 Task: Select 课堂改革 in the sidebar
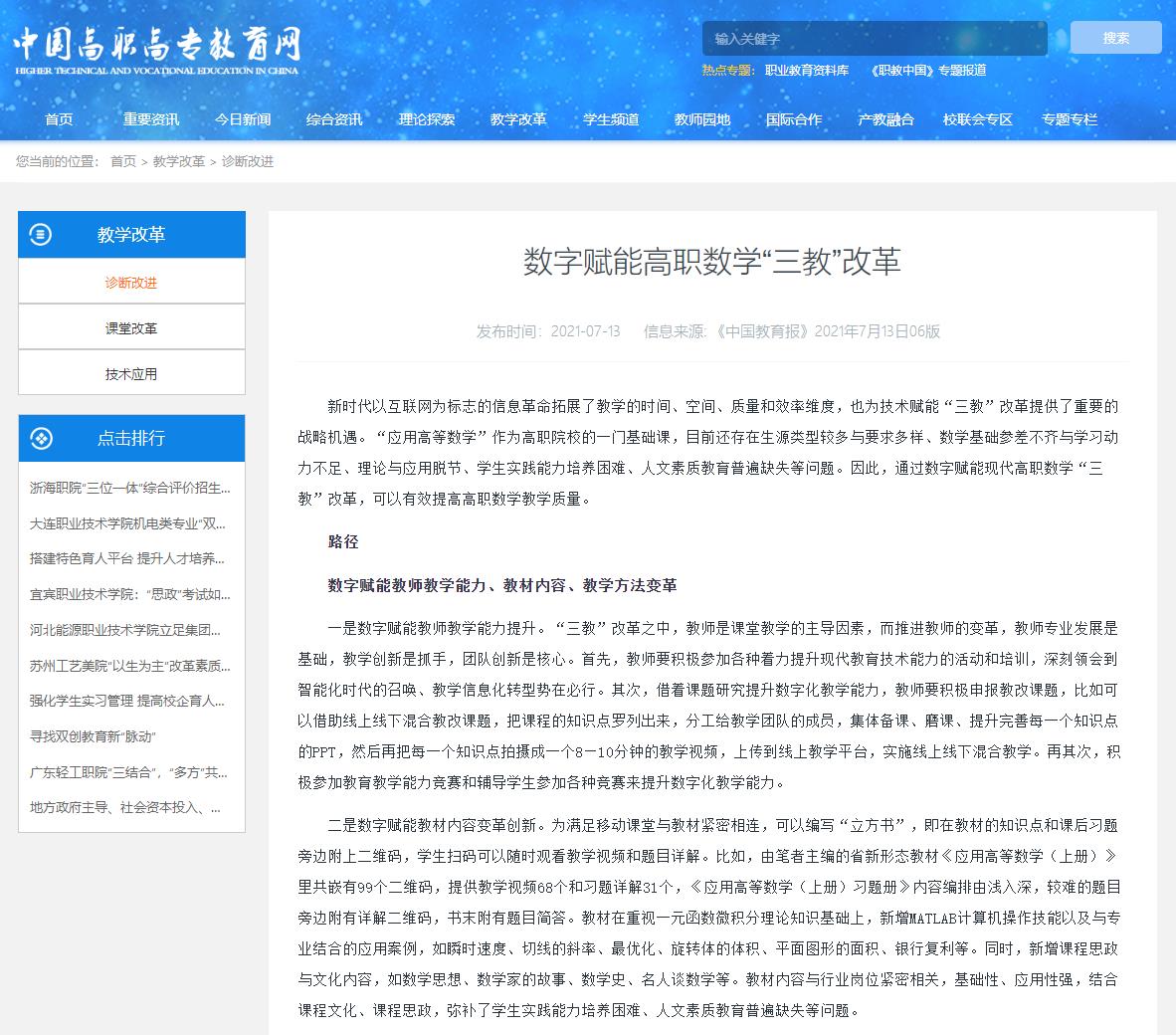(131, 328)
